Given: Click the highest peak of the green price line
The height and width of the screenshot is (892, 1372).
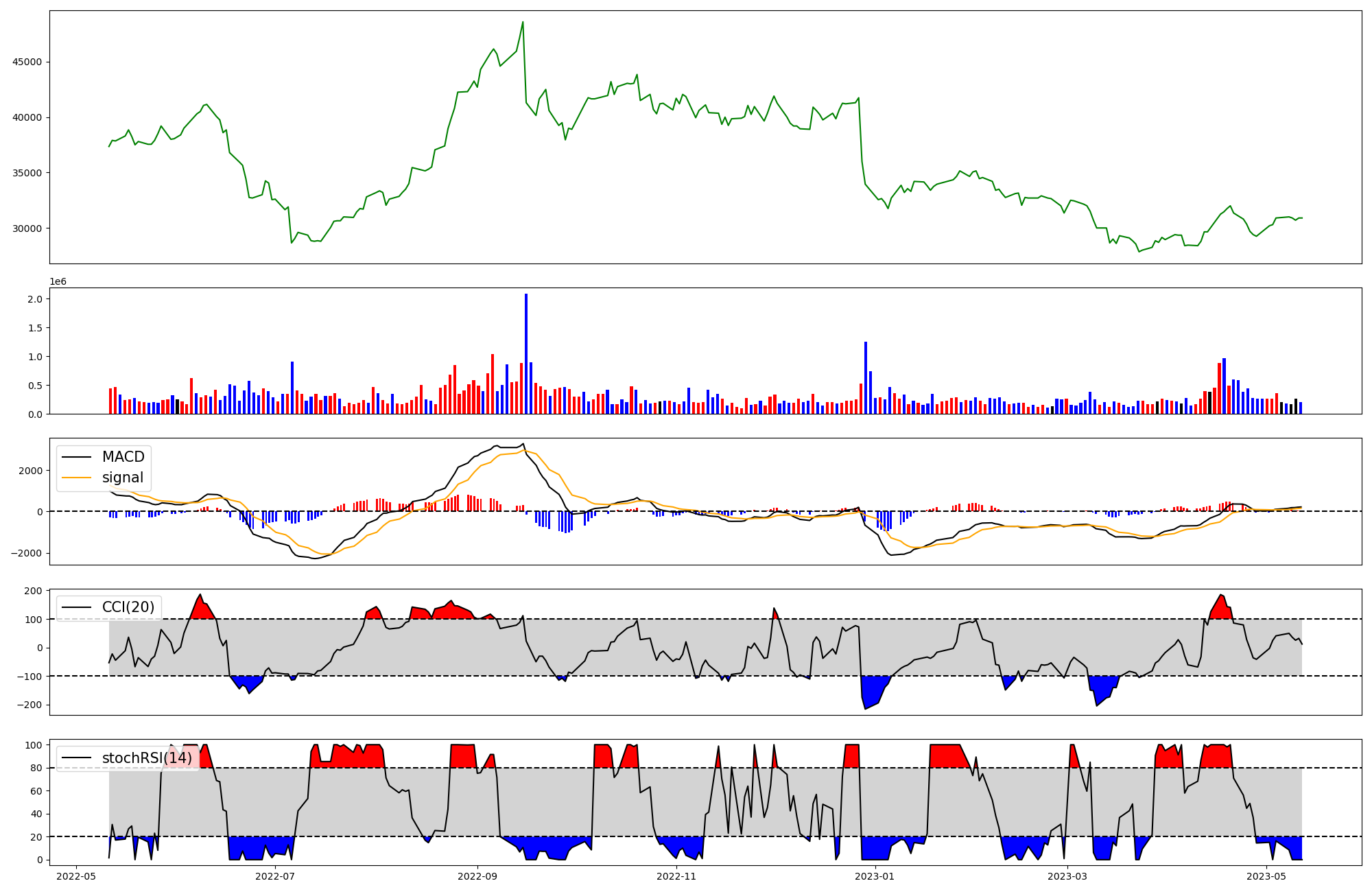Looking at the screenshot, I should tap(523, 22).
